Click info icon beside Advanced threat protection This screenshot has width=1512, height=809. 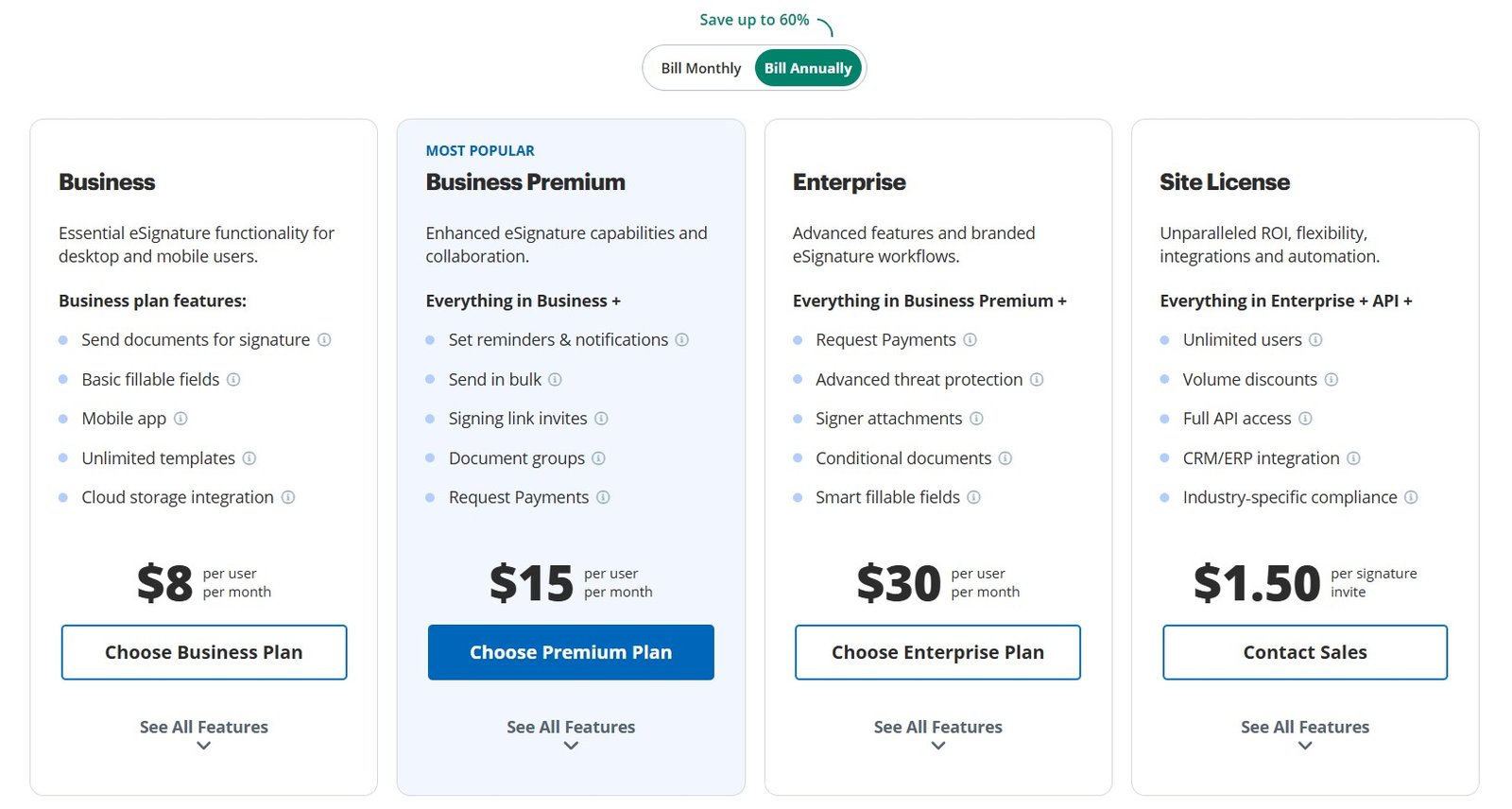tap(1037, 379)
